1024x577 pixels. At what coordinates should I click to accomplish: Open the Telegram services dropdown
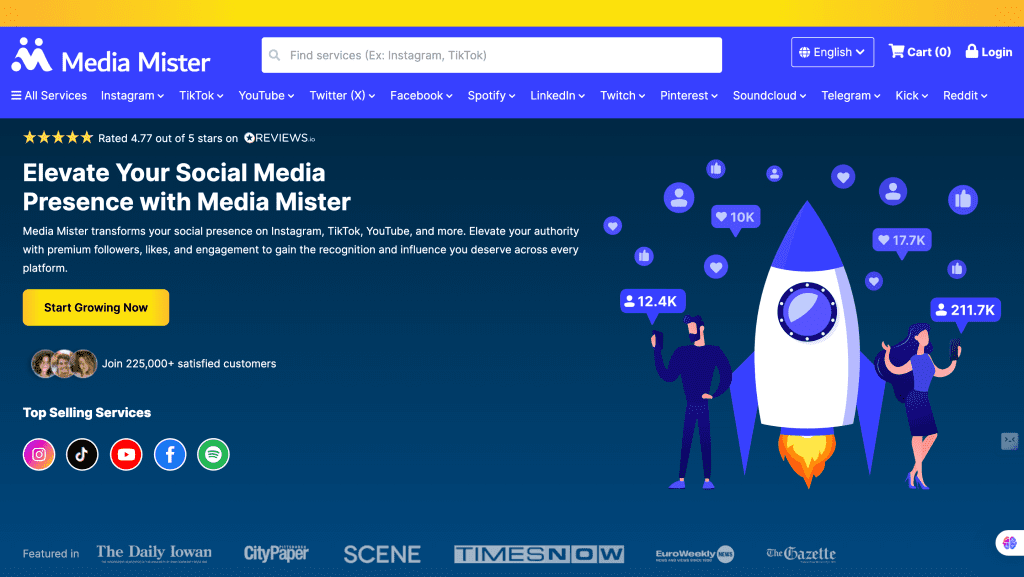[850, 96]
